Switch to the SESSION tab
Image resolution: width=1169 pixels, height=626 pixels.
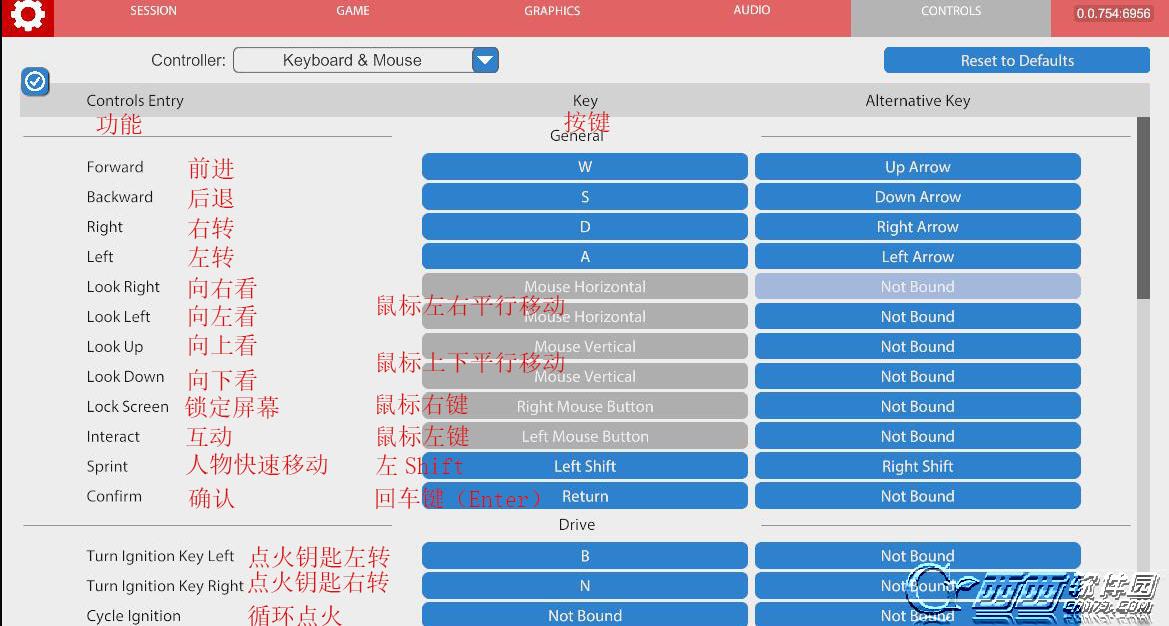[154, 11]
